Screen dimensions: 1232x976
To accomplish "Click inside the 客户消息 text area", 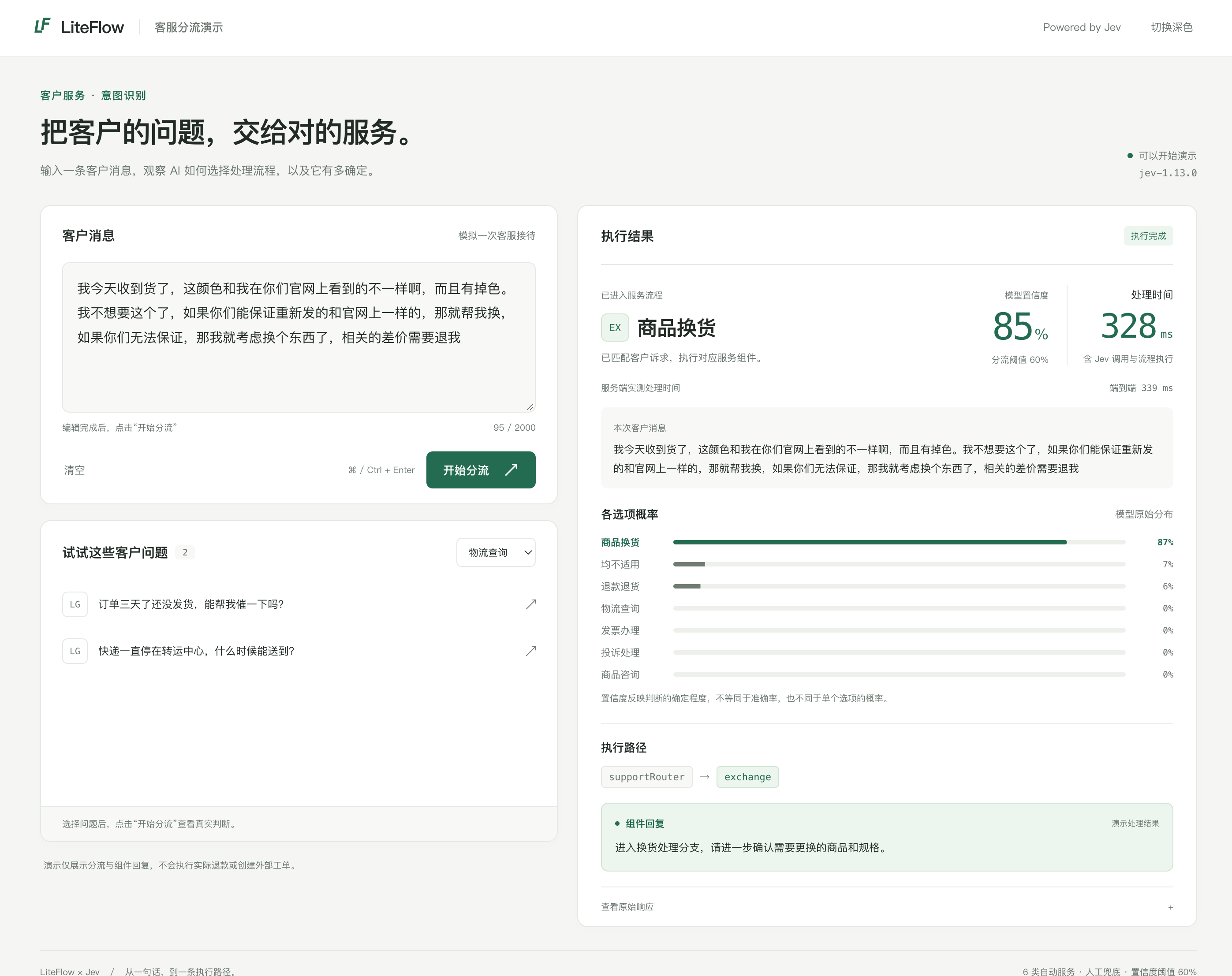I will (x=299, y=337).
